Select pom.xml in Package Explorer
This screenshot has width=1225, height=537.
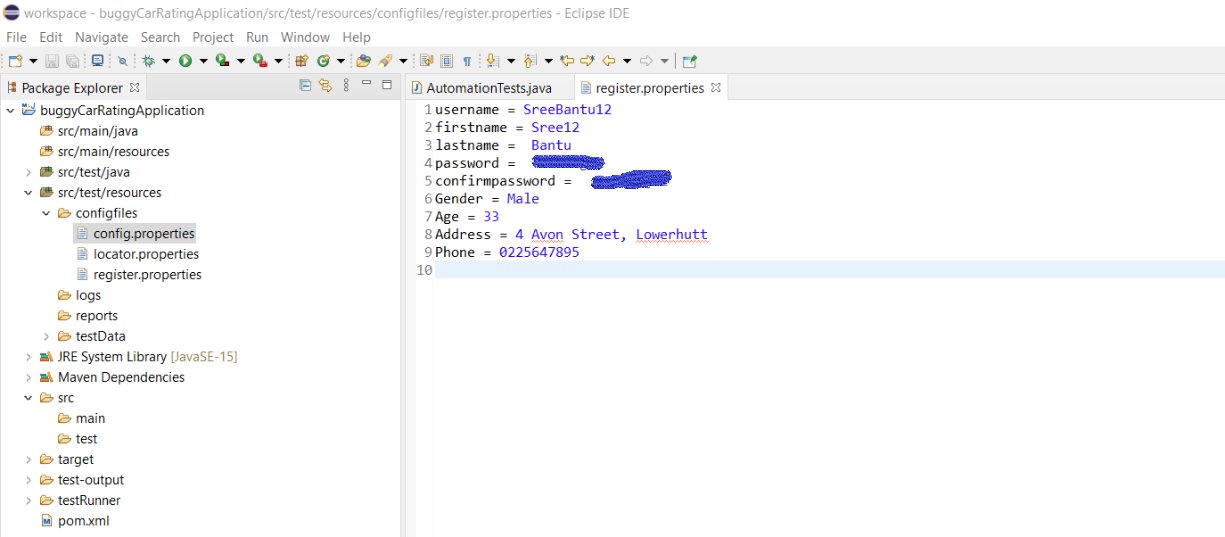click(x=84, y=521)
